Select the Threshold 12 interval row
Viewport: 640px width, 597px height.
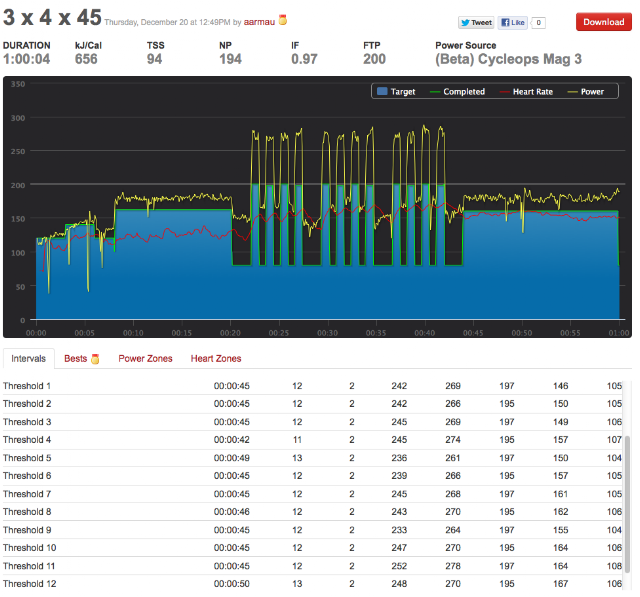pos(312,584)
